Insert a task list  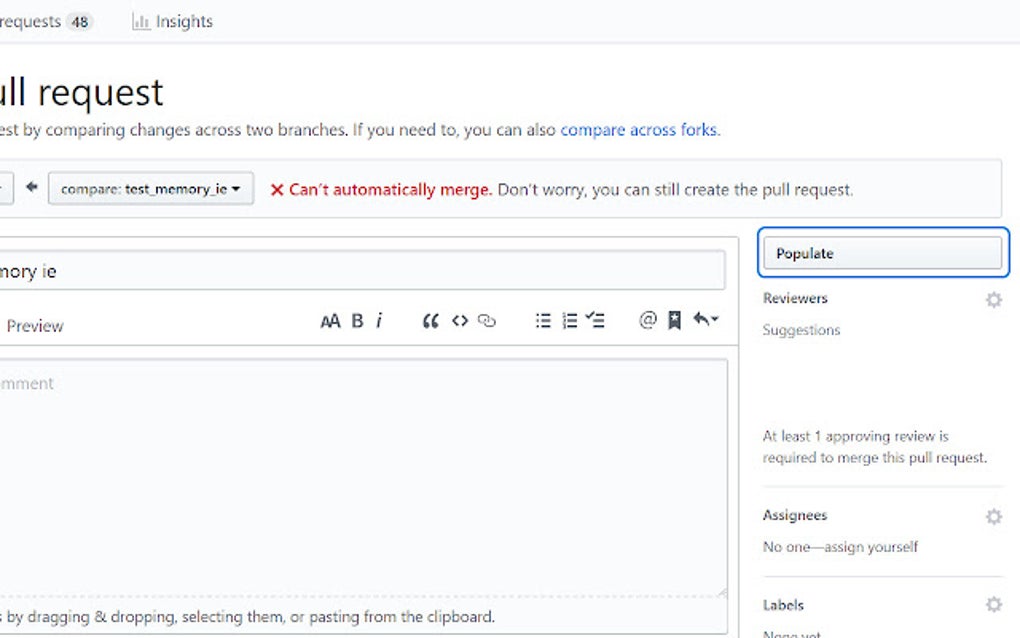pos(597,320)
